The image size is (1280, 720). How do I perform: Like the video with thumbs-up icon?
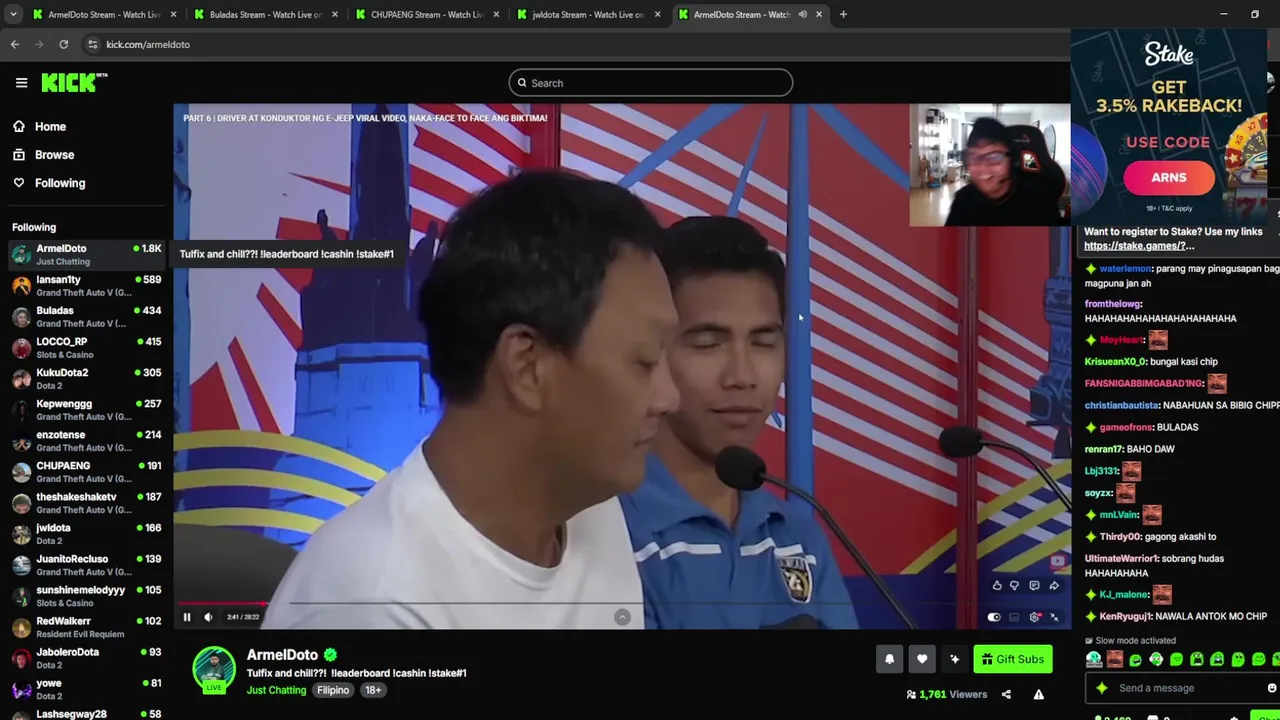[997, 586]
